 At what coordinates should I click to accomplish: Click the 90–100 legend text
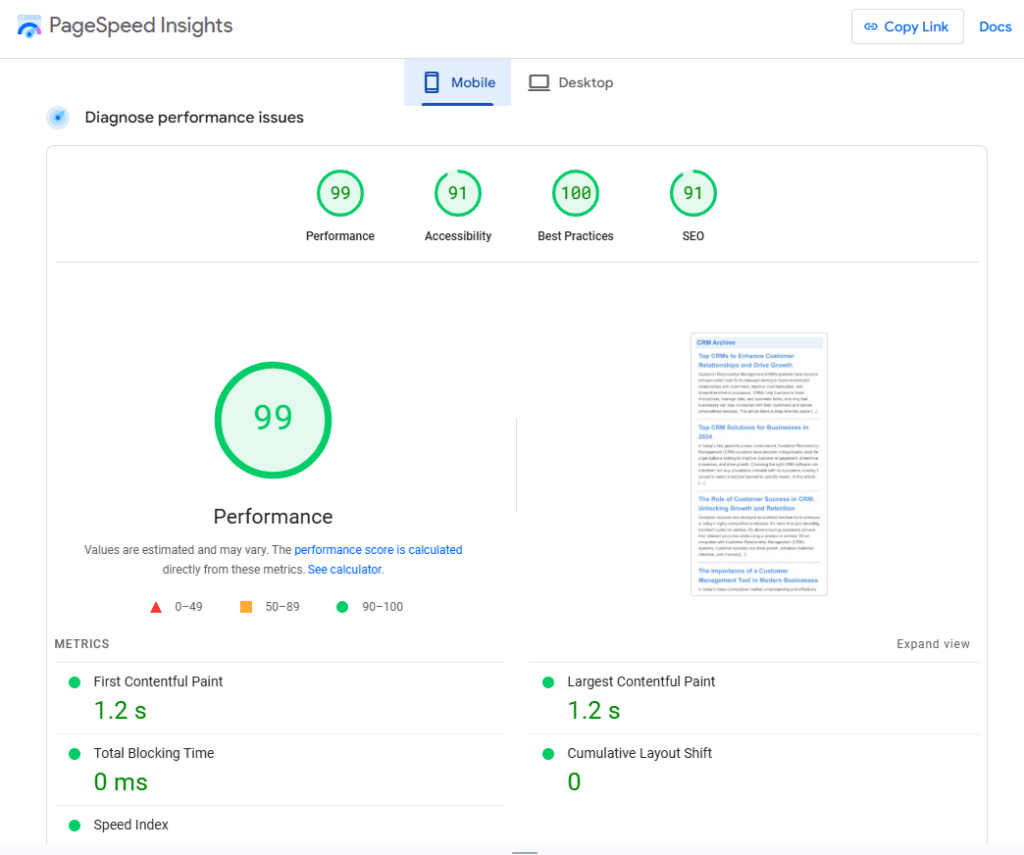click(x=383, y=607)
